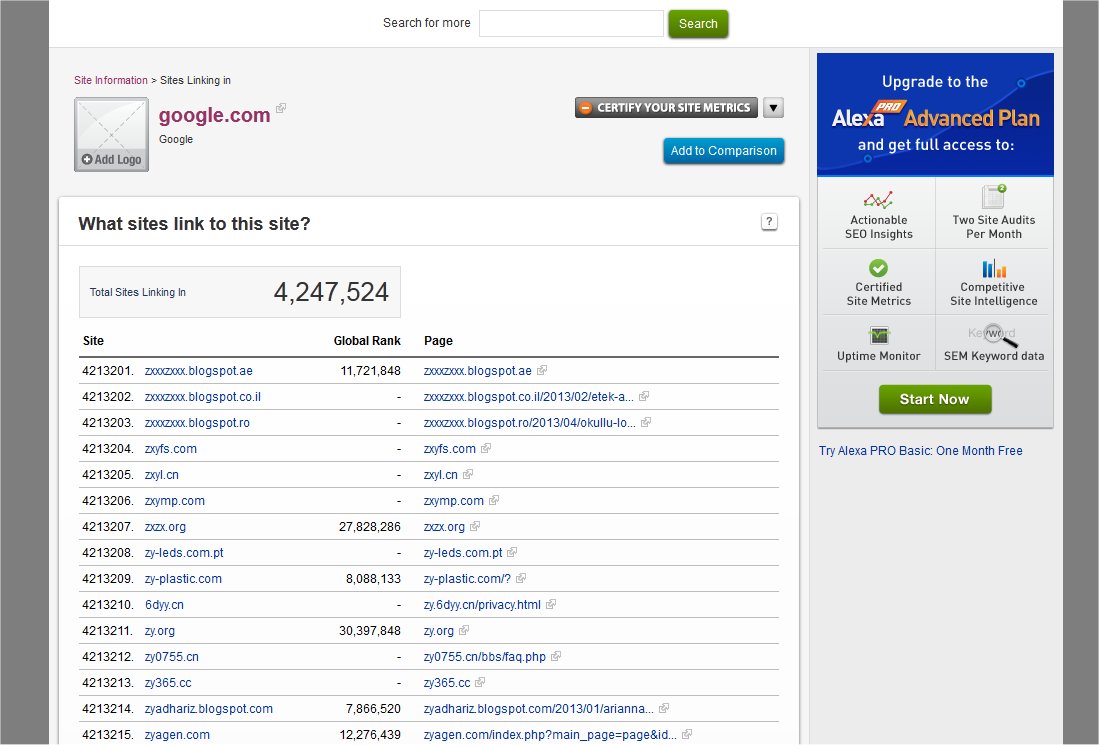Click the Uptime Monitor icon

pos(878,335)
